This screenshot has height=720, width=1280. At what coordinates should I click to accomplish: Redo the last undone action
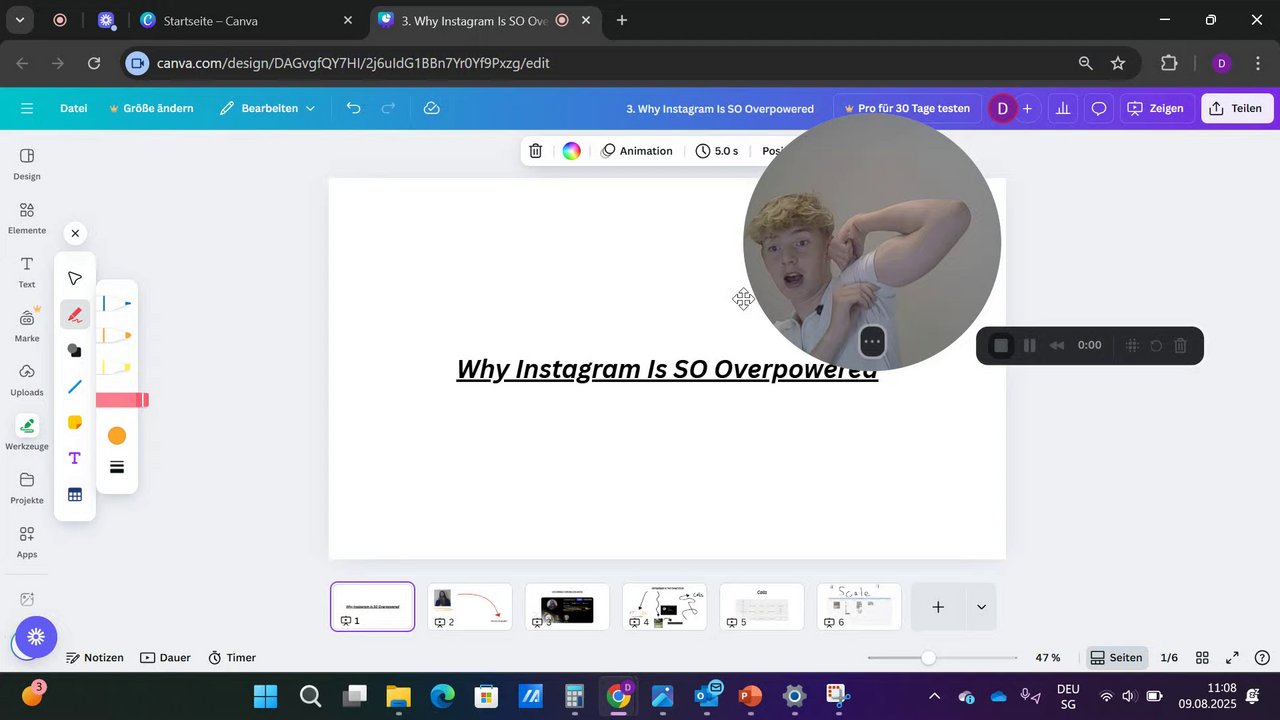388,108
